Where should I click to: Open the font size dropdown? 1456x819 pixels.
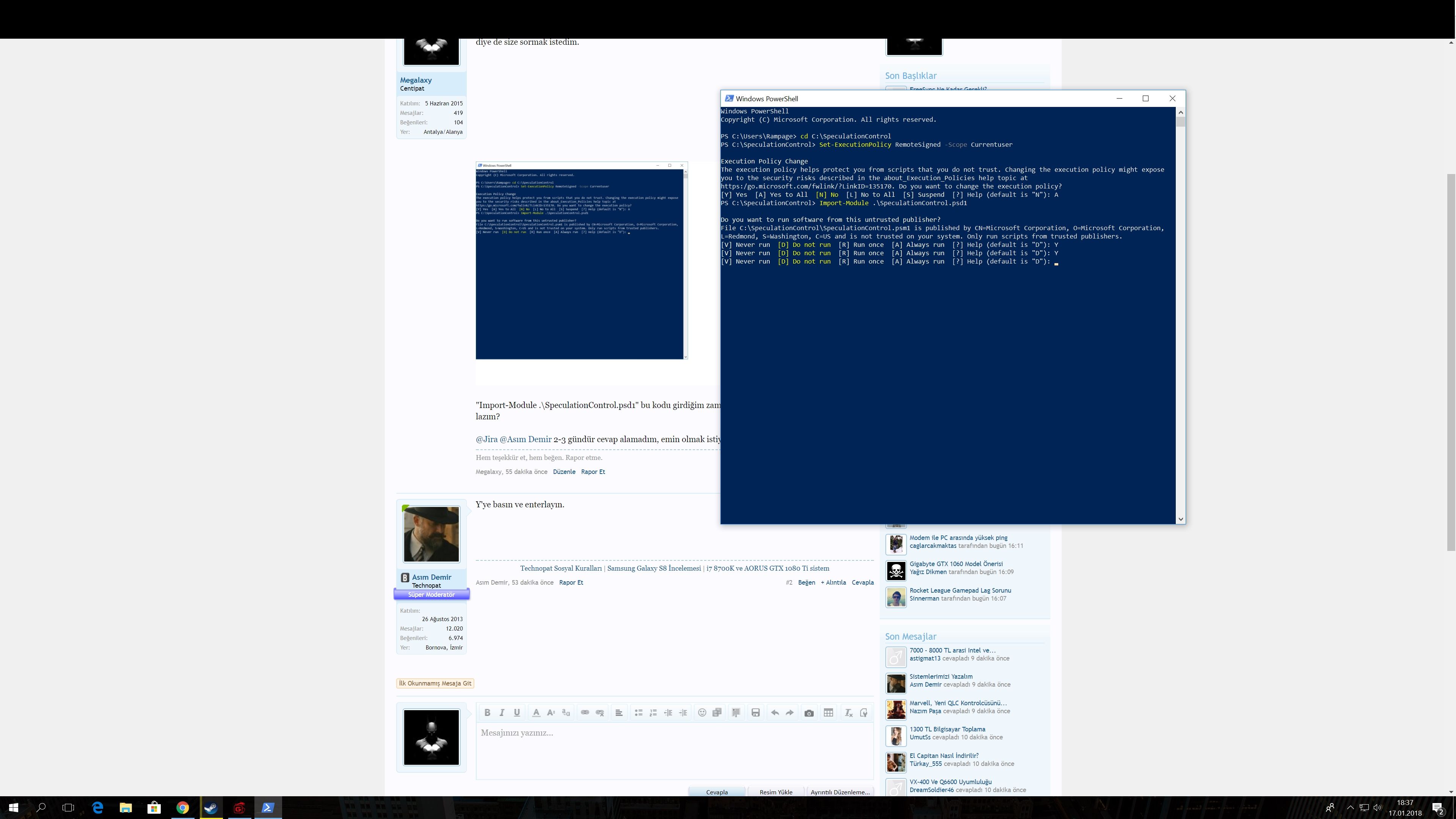point(551,713)
